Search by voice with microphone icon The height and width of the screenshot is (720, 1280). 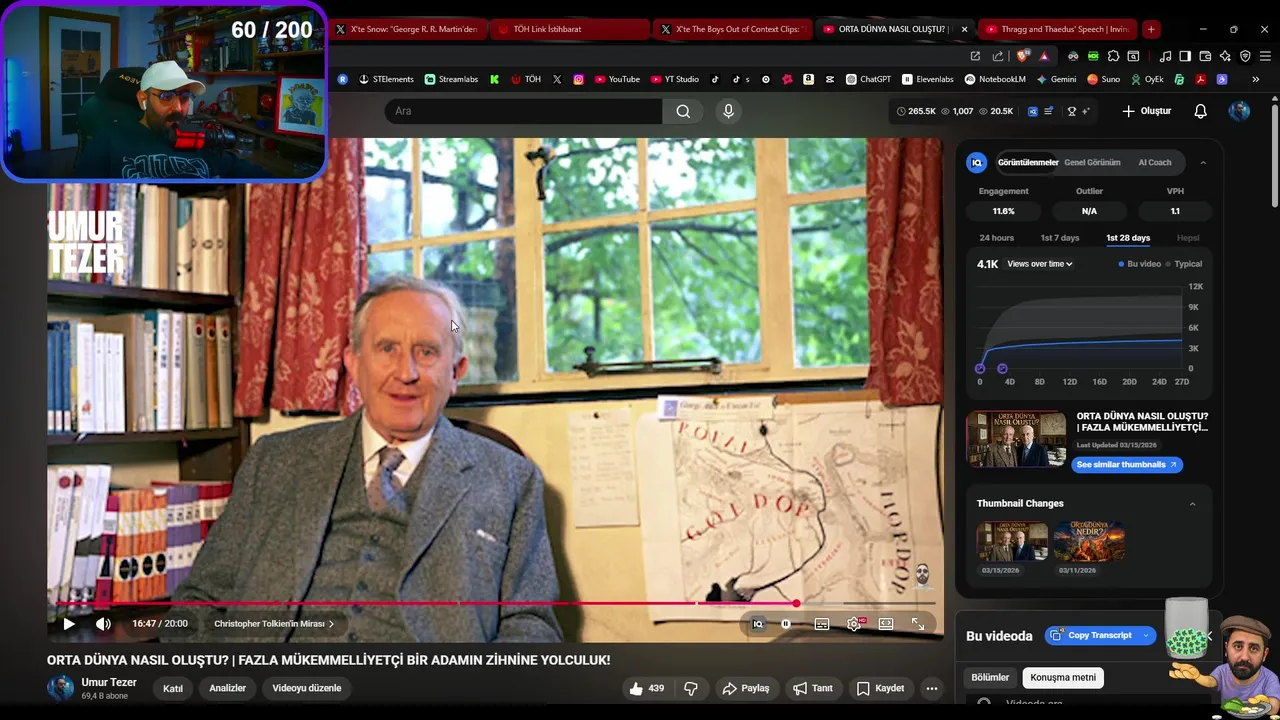pyautogui.click(x=729, y=111)
